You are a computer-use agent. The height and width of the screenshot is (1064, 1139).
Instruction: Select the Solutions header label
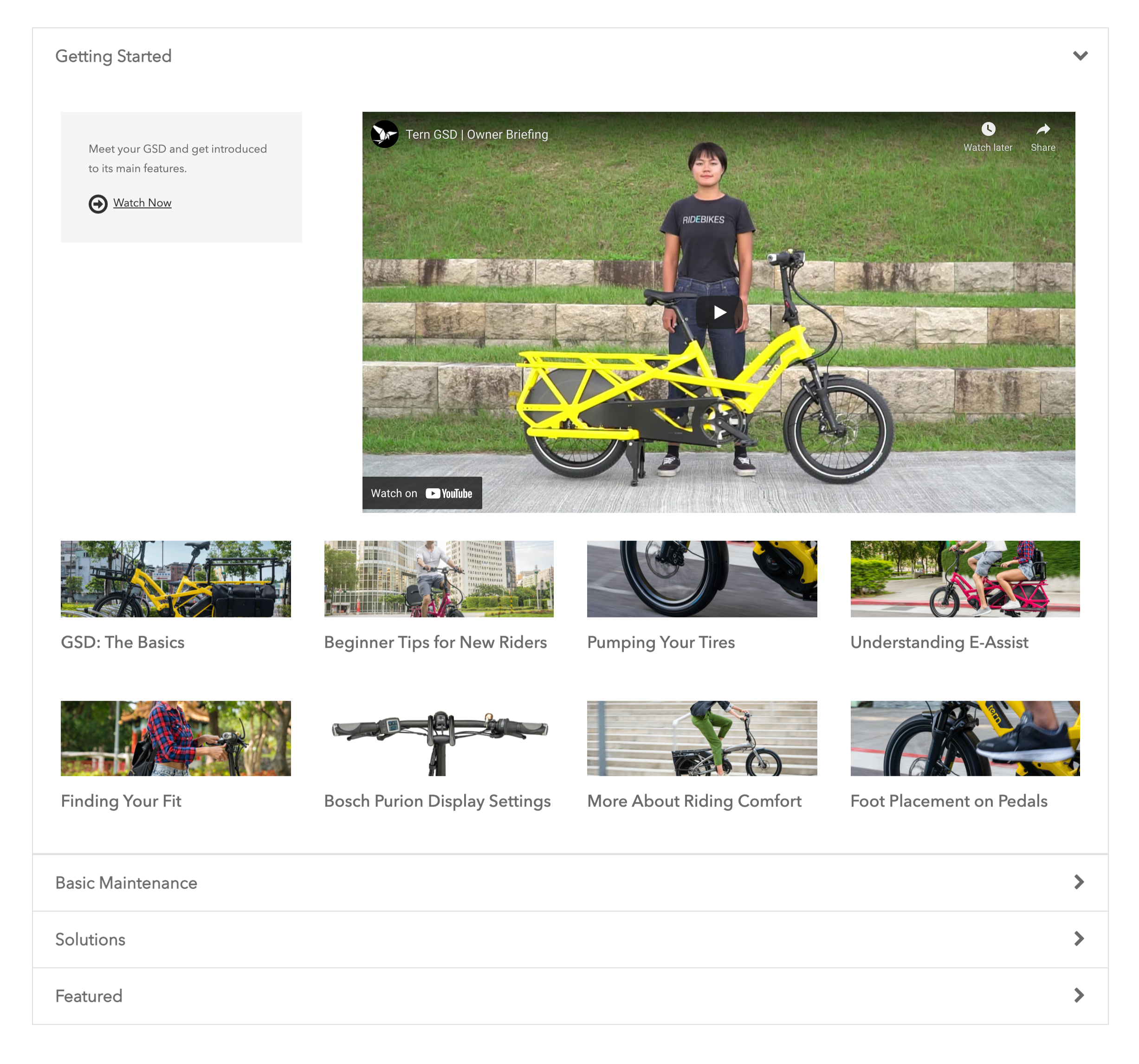[90, 940]
